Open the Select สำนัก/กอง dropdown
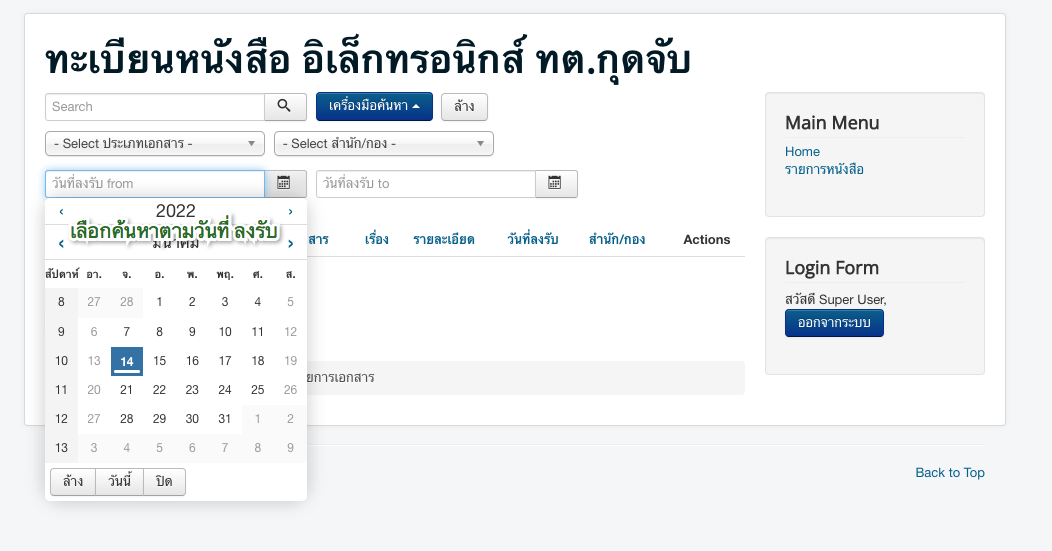1052x551 pixels. (384, 144)
